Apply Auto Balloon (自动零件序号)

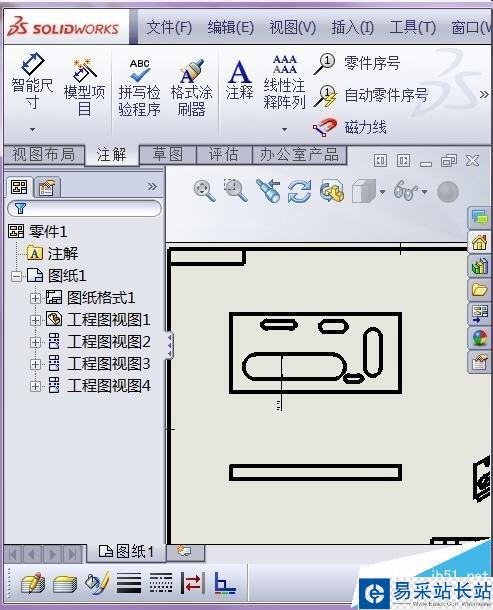(371, 95)
